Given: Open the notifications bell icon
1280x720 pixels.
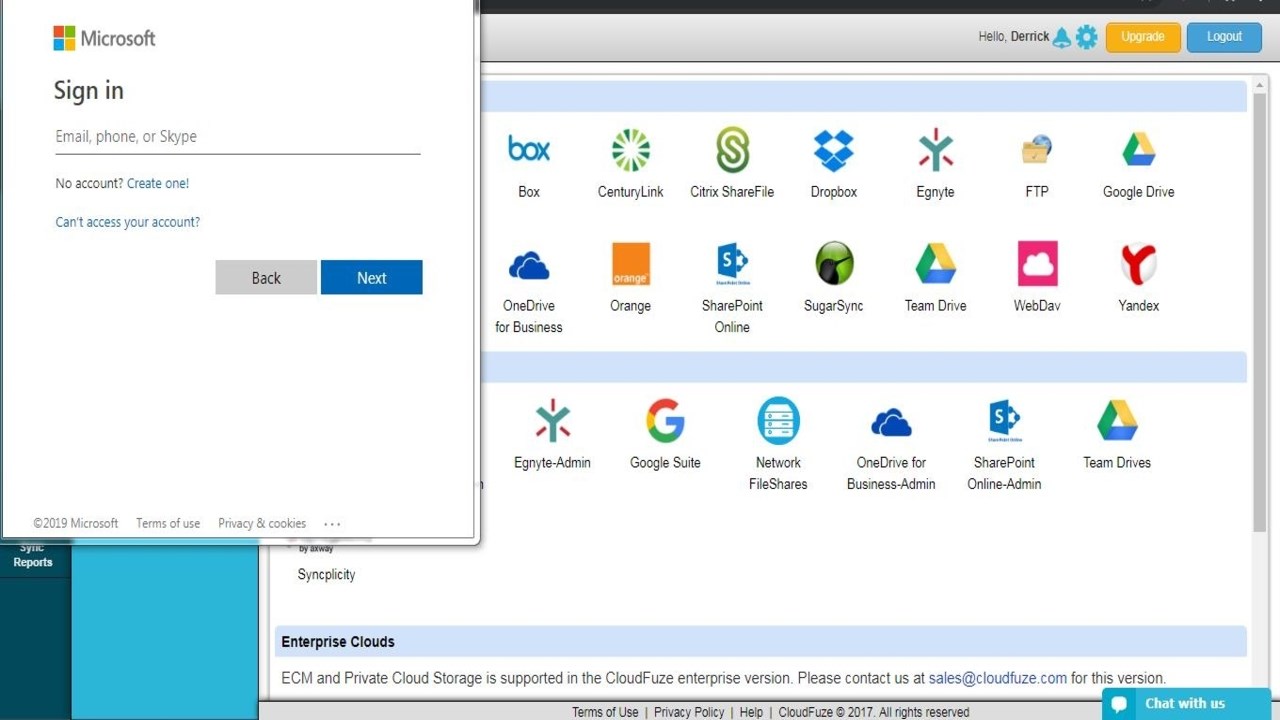Looking at the screenshot, I should pyautogui.click(x=1062, y=38).
